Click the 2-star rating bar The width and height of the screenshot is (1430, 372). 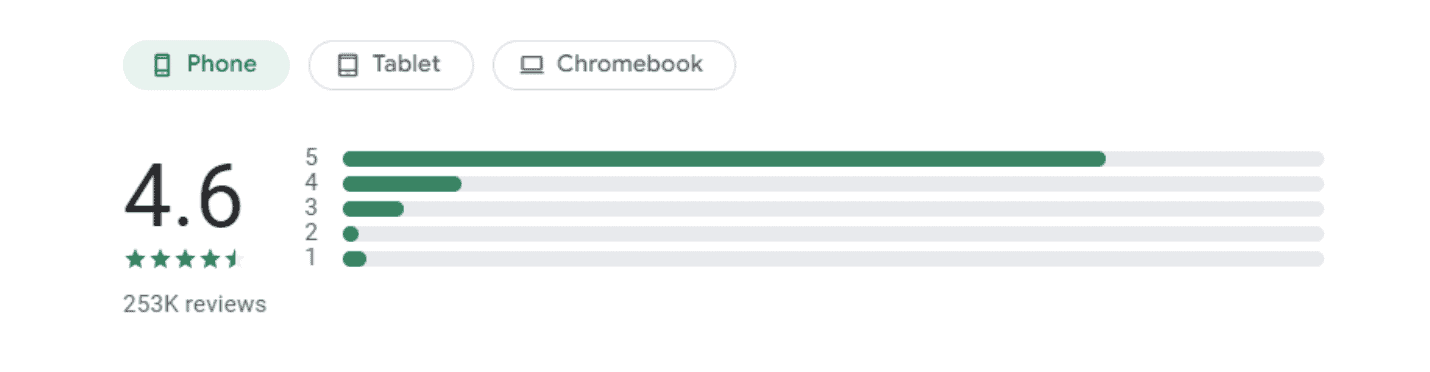833,234
